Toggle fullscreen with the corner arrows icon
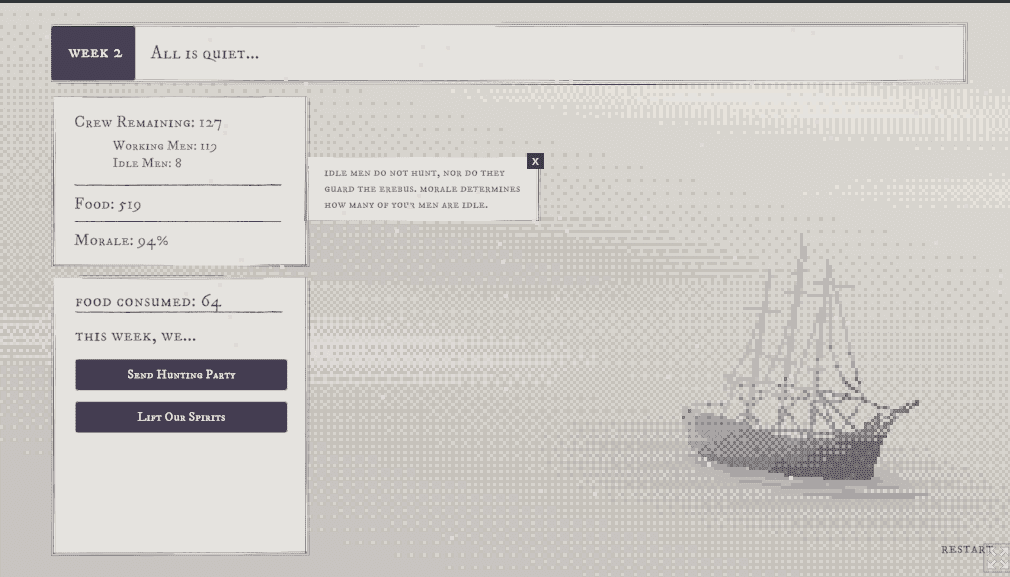 coord(996,558)
